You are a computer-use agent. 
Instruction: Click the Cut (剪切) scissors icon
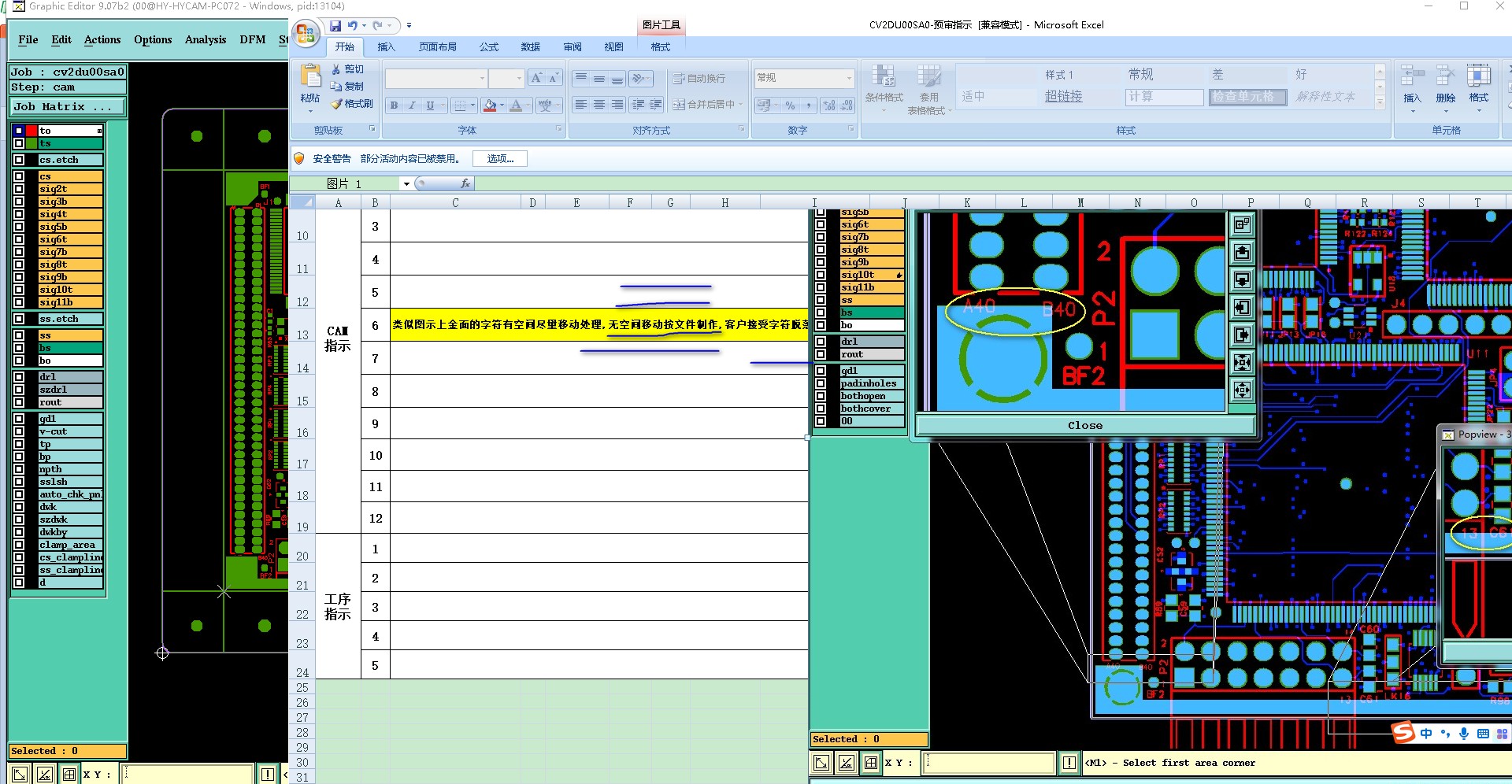(336, 69)
